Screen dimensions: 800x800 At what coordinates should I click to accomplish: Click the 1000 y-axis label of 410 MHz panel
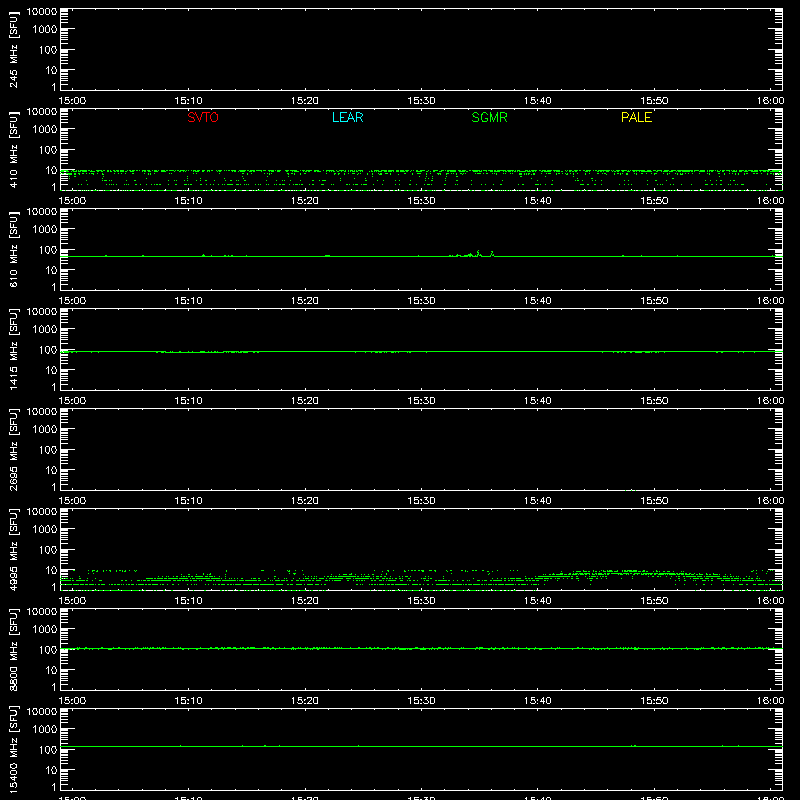point(45,130)
